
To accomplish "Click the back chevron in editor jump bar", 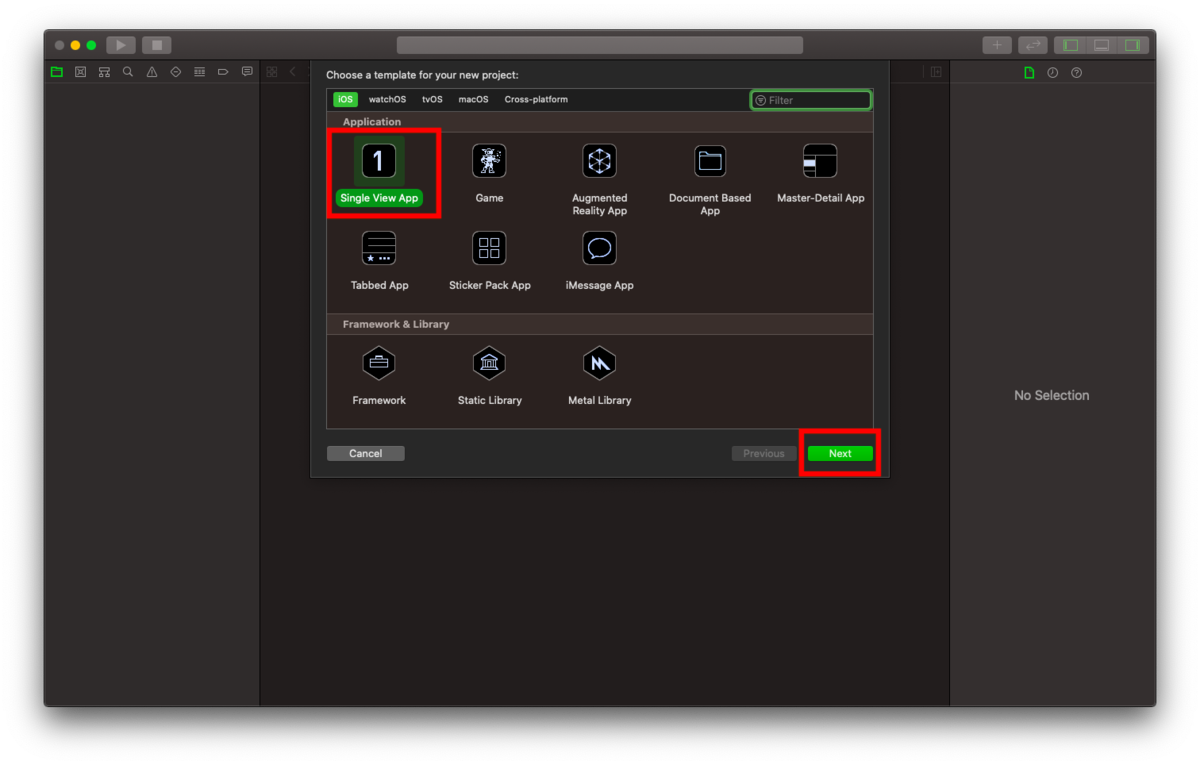I will [293, 72].
